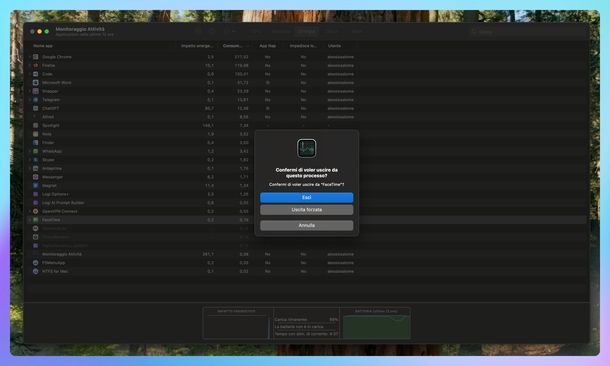Click the Google Chrome app icon in list
Viewport: 610px width, 366px height.
click(35, 57)
